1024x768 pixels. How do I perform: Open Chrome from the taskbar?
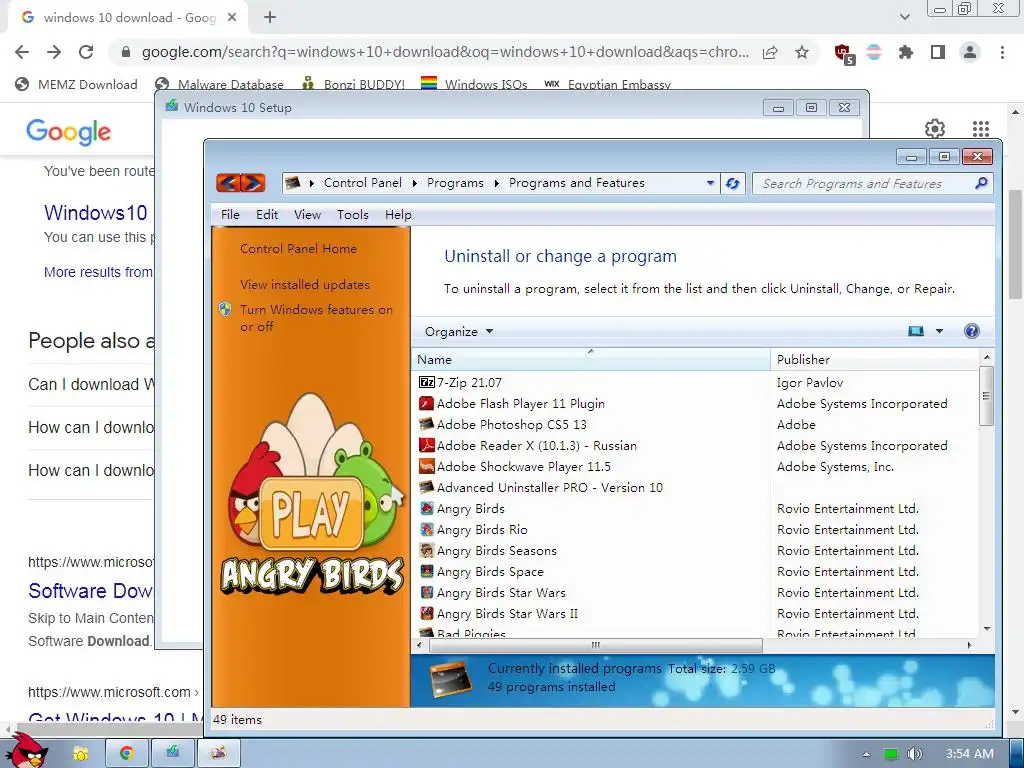tap(126, 753)
